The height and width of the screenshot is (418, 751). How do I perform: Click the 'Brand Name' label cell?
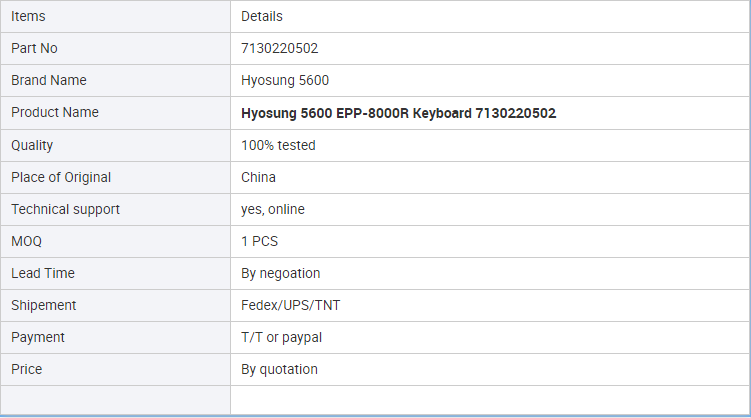[x=49, y=80]
